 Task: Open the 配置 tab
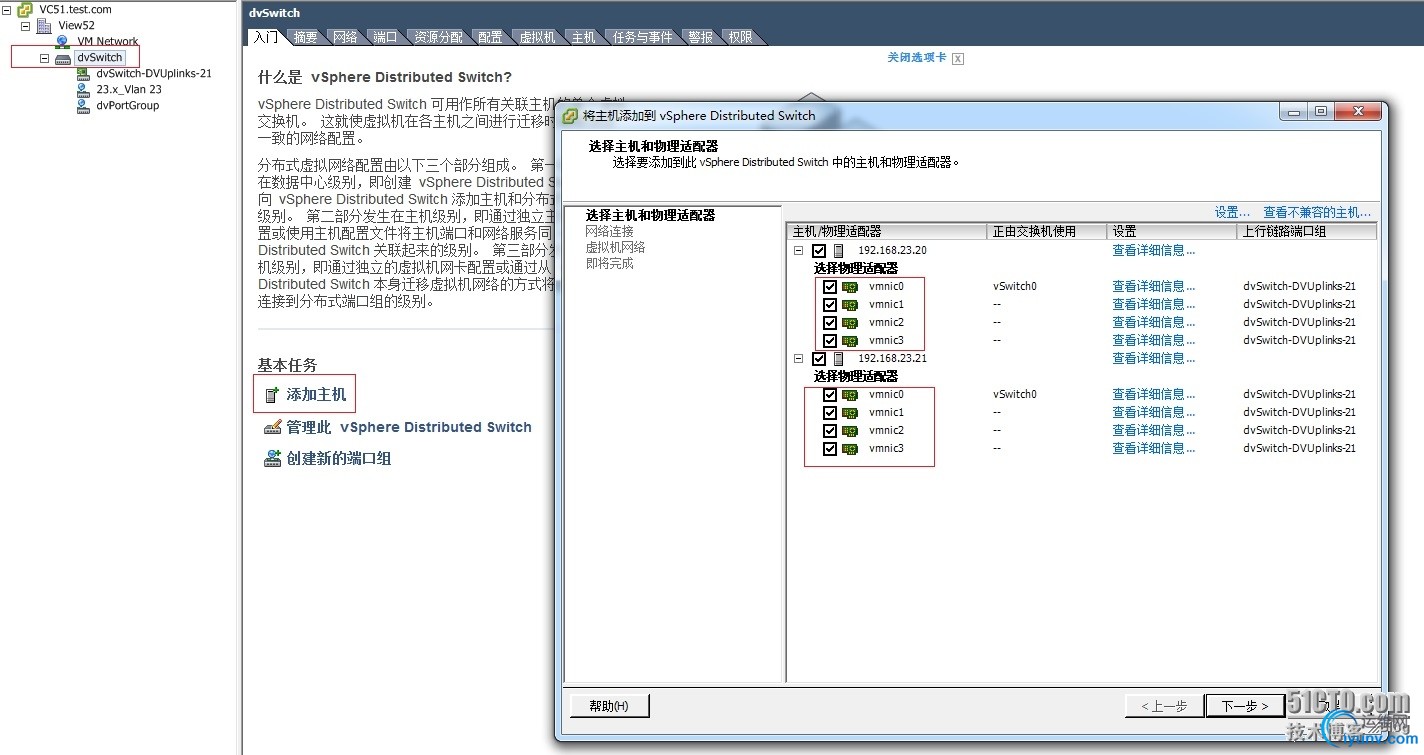(x=490, y=37)
